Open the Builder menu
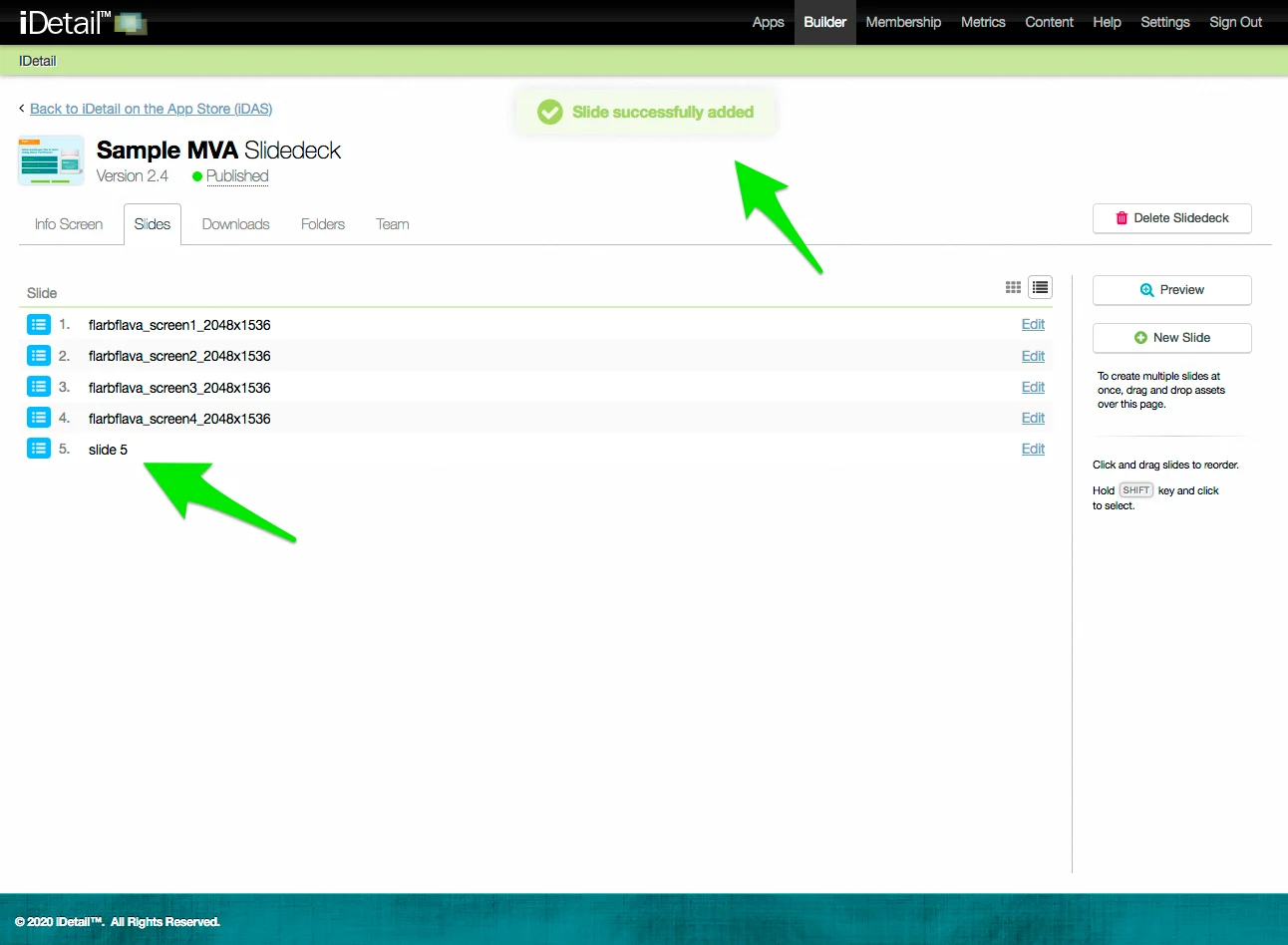The height and width of the screenshot is (945, 1288). point(825,22)
